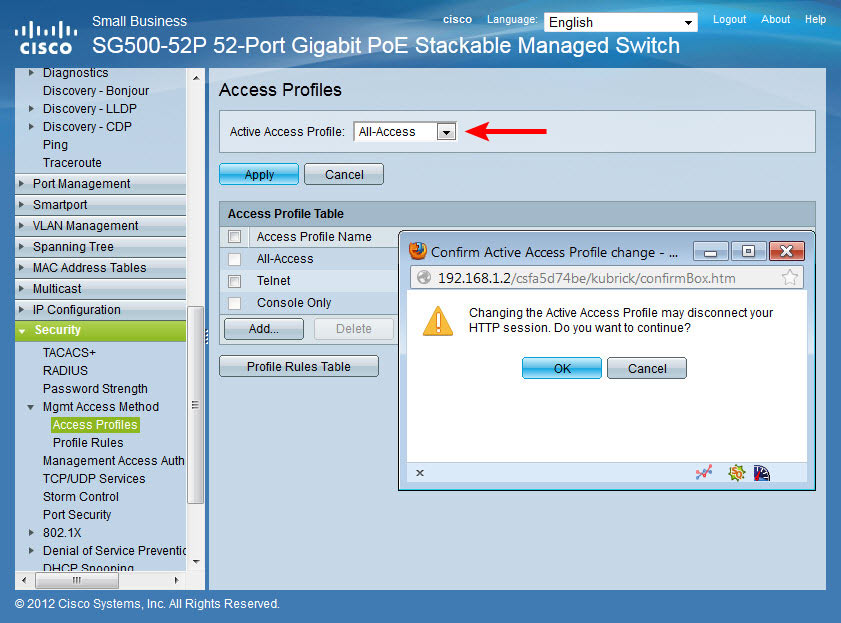Expand the 802.1X tree node arrow
The height and width of the screenshot is (623, 841).
[x=31, y=532]
